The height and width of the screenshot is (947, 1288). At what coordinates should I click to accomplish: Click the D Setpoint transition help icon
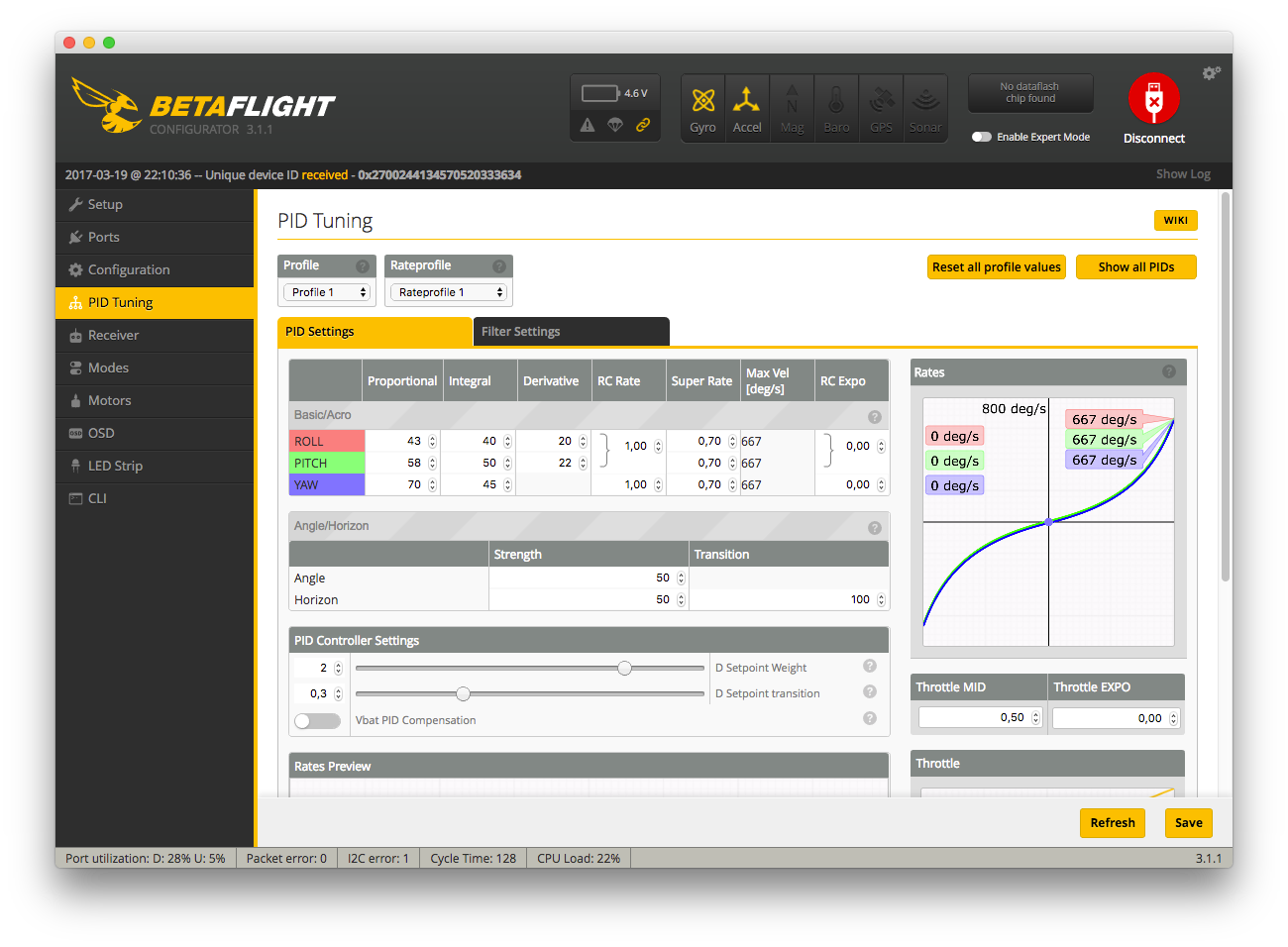(x=870, y=691)
